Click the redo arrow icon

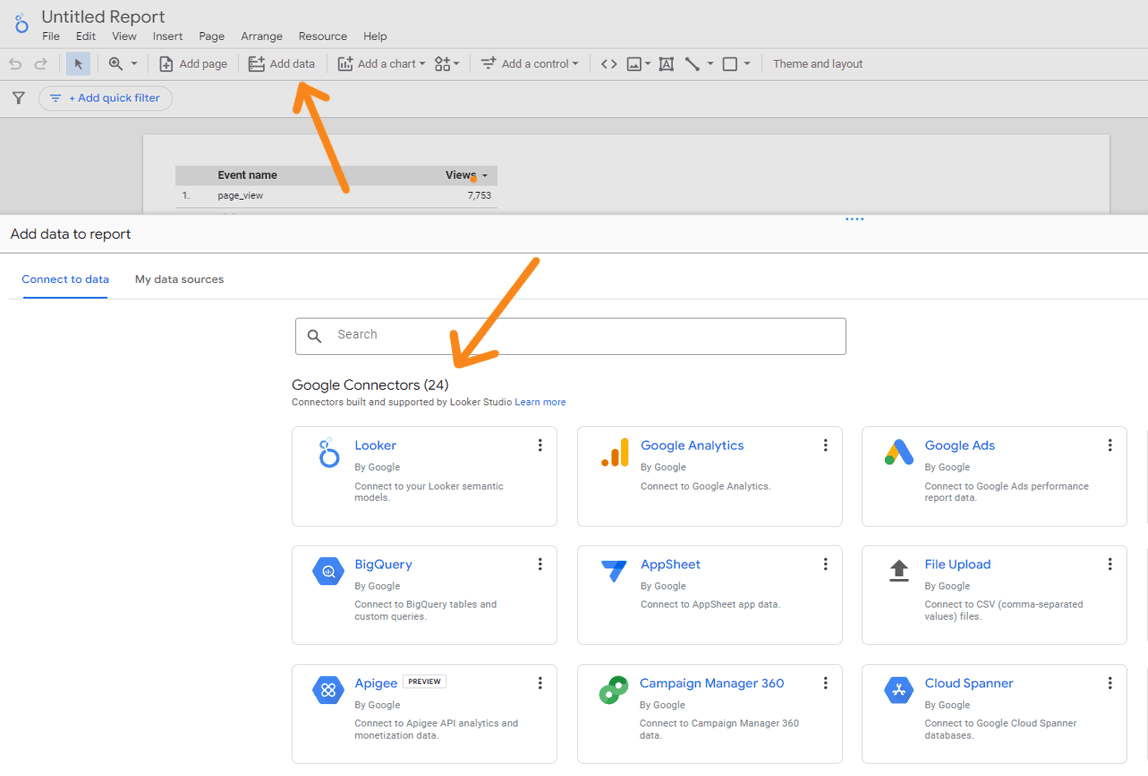coord(41,64)
